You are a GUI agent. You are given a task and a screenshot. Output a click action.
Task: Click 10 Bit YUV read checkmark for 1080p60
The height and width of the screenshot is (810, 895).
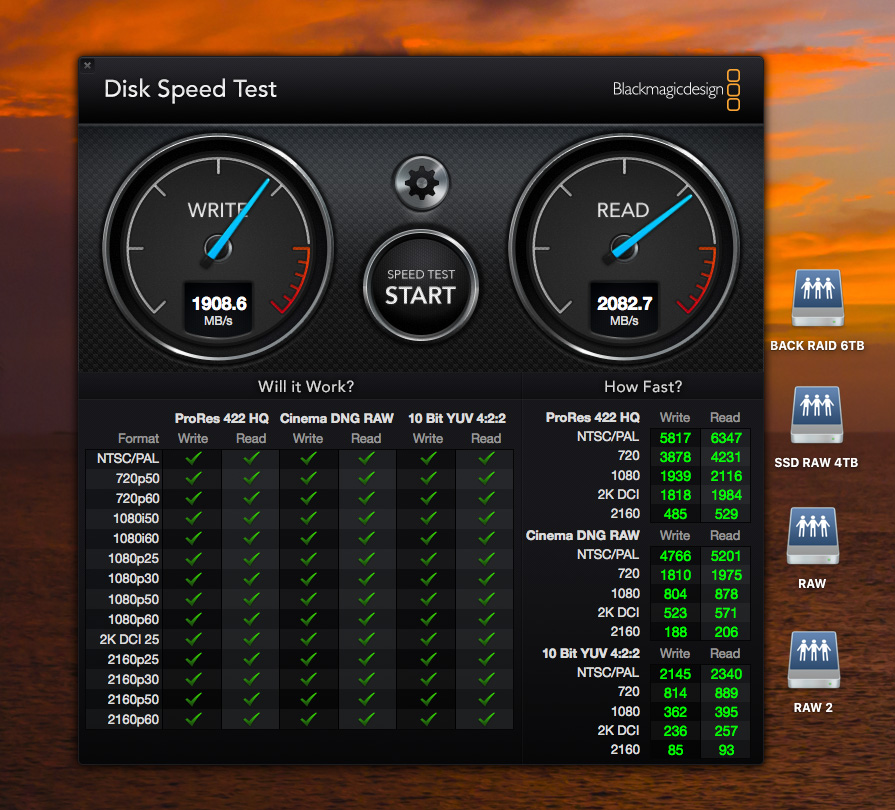pyautogui.click(x=486, y=619)
